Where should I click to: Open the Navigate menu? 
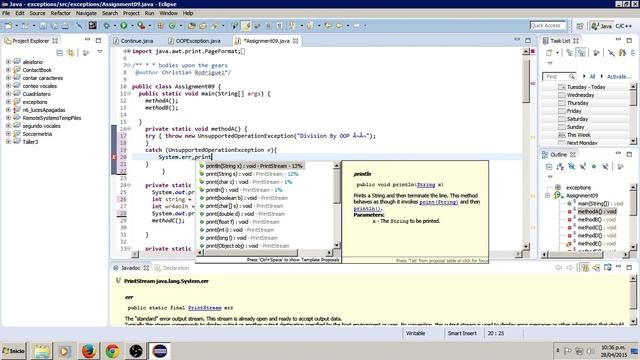[x=86, y=13]
